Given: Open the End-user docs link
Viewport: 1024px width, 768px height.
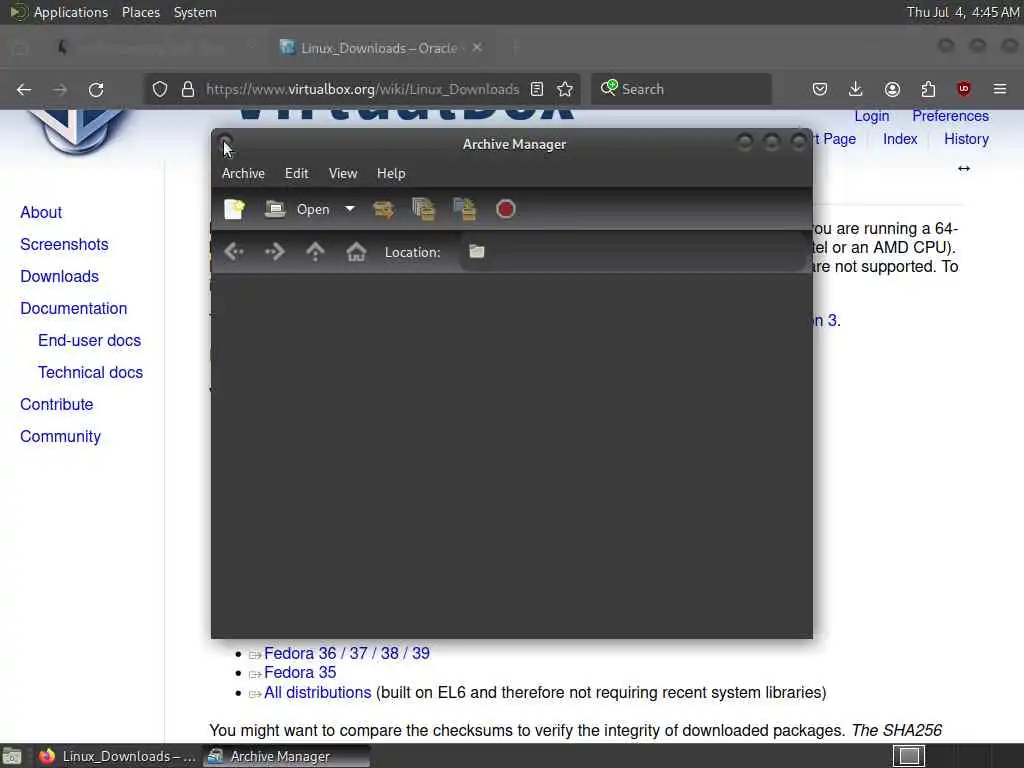Looking at the screenshot, I should 89,340.
